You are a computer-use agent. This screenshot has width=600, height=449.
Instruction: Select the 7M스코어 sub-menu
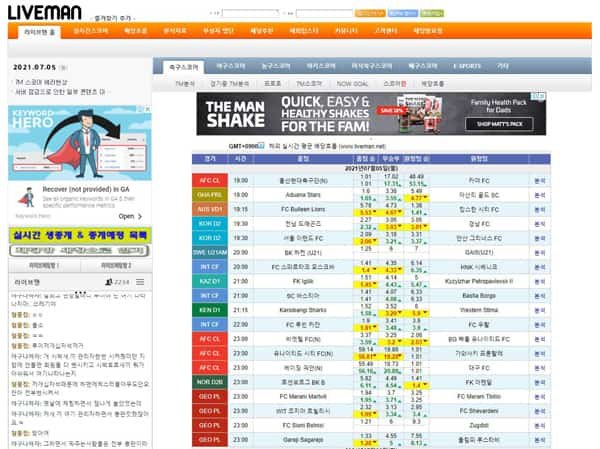click(309, 84)
